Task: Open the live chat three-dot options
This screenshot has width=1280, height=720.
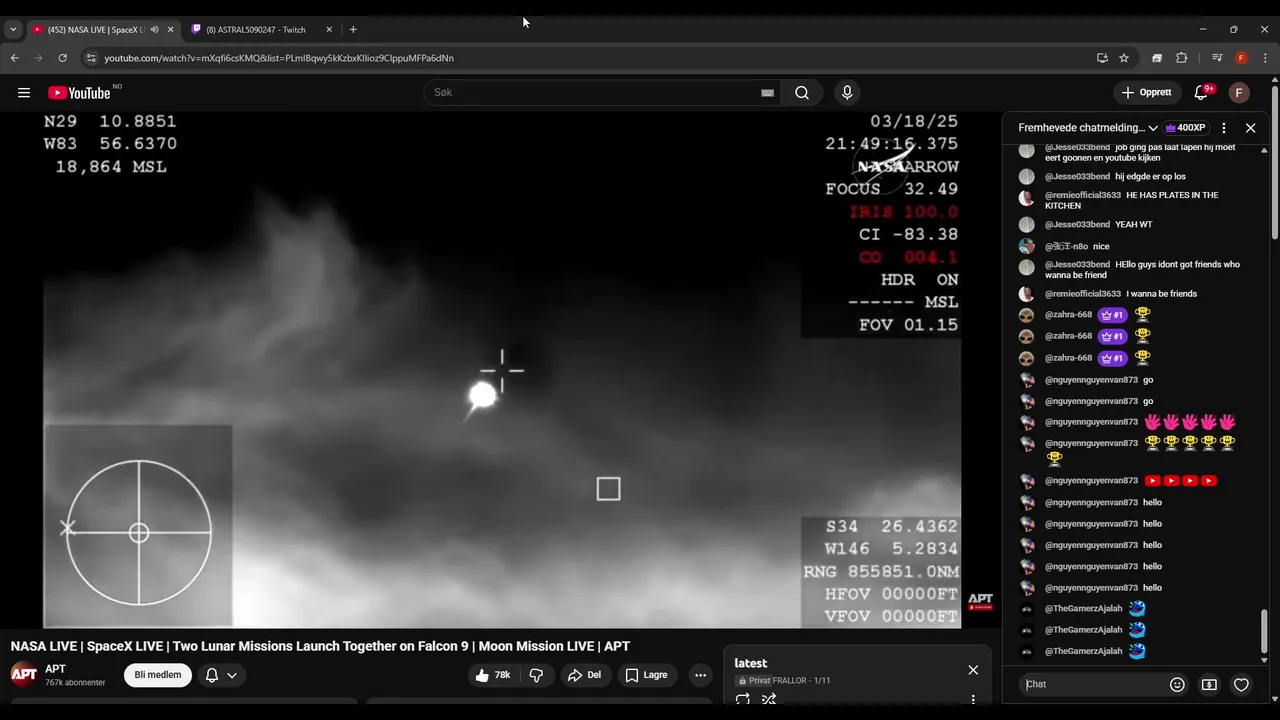Action: click(1224, 128)
